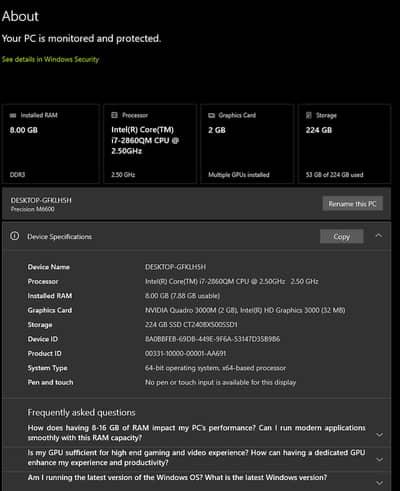Copy the device specifications
The width and height of the screenshot is (400, 491).
[341, 237]
